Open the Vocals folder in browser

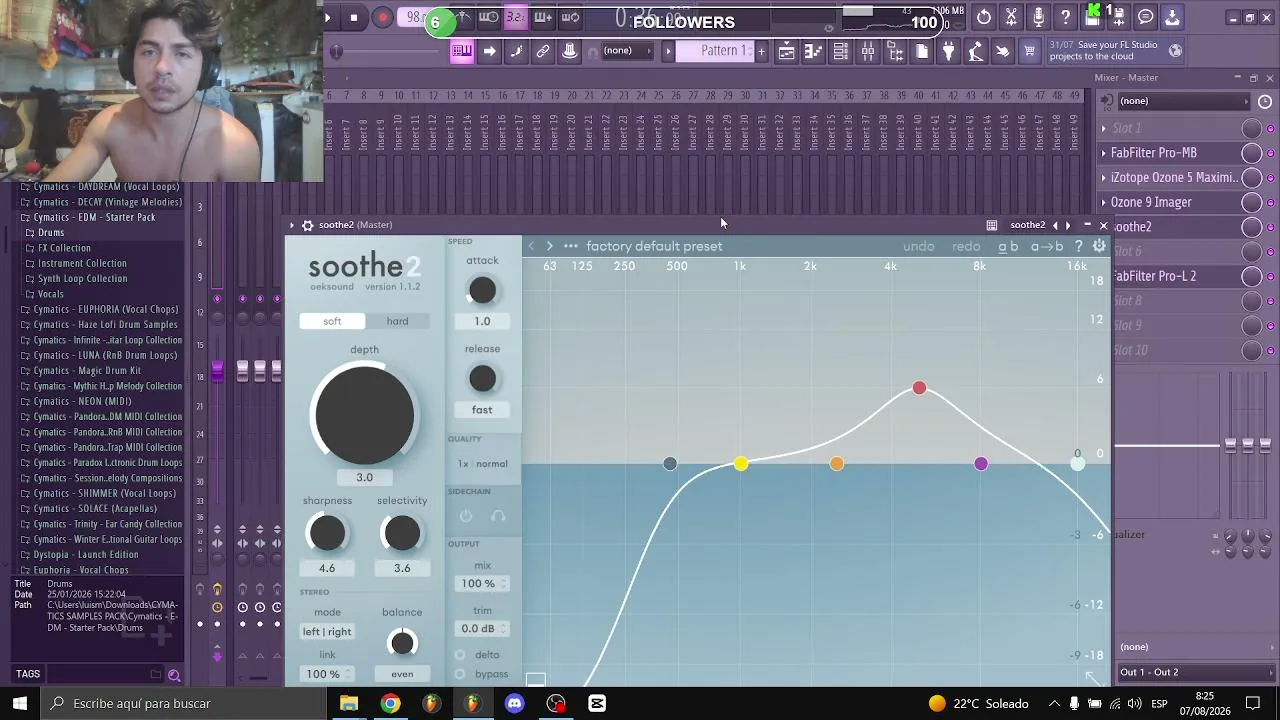pos(50,294)
